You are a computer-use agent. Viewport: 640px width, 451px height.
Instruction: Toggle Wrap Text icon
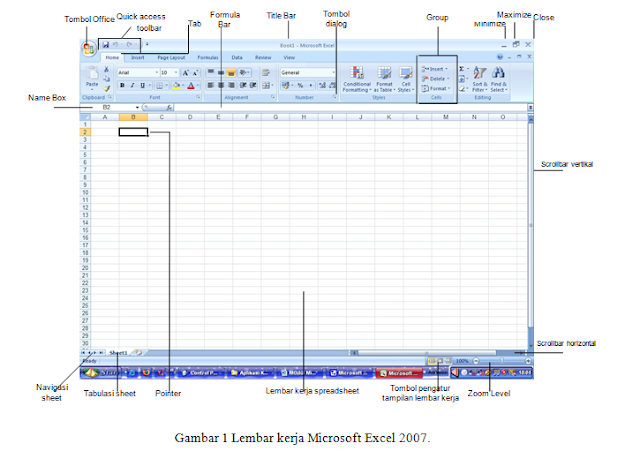266,73
